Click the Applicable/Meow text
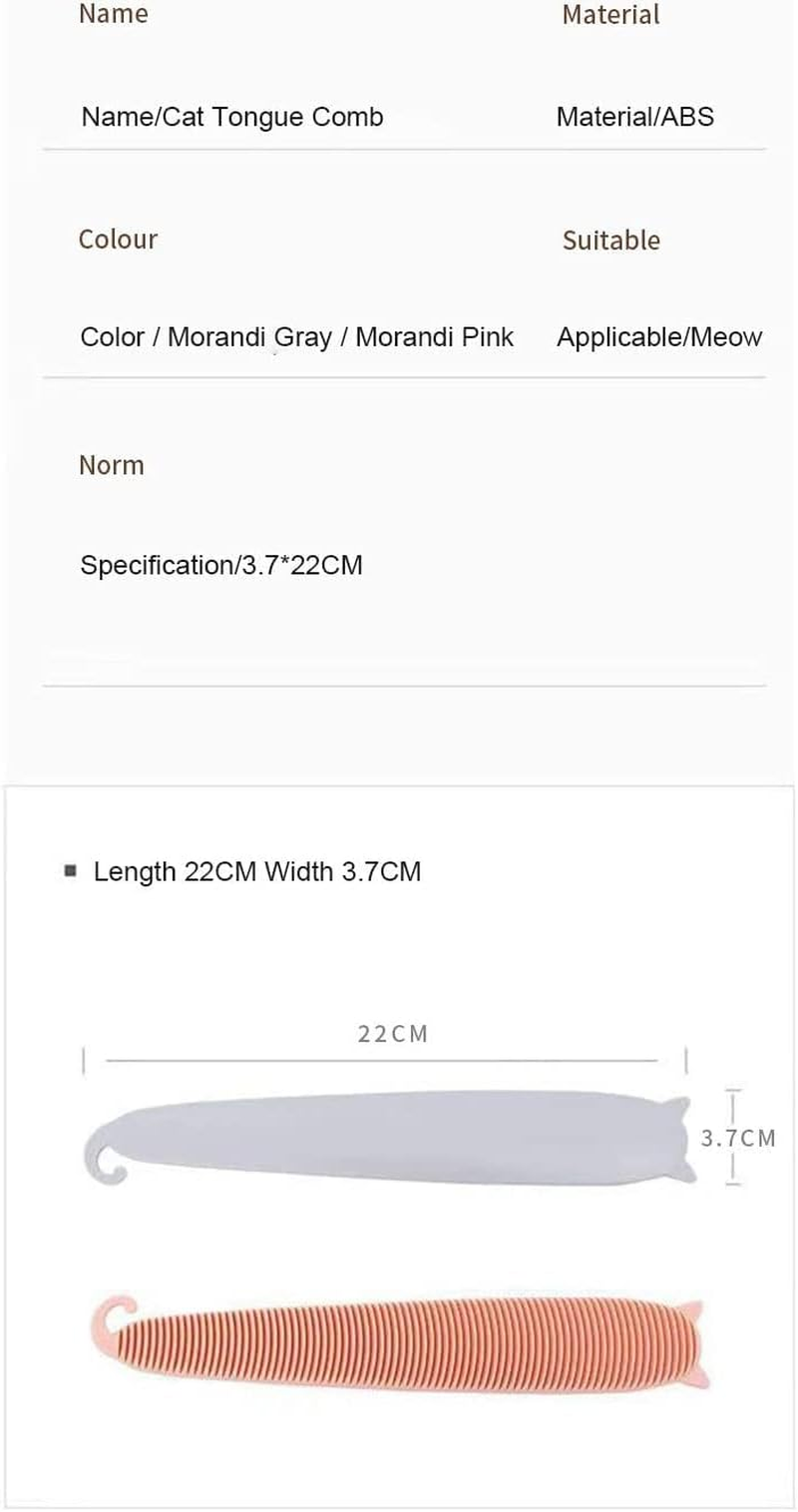The height and width of the screenshot is (1512, 798). click(658, 337)
